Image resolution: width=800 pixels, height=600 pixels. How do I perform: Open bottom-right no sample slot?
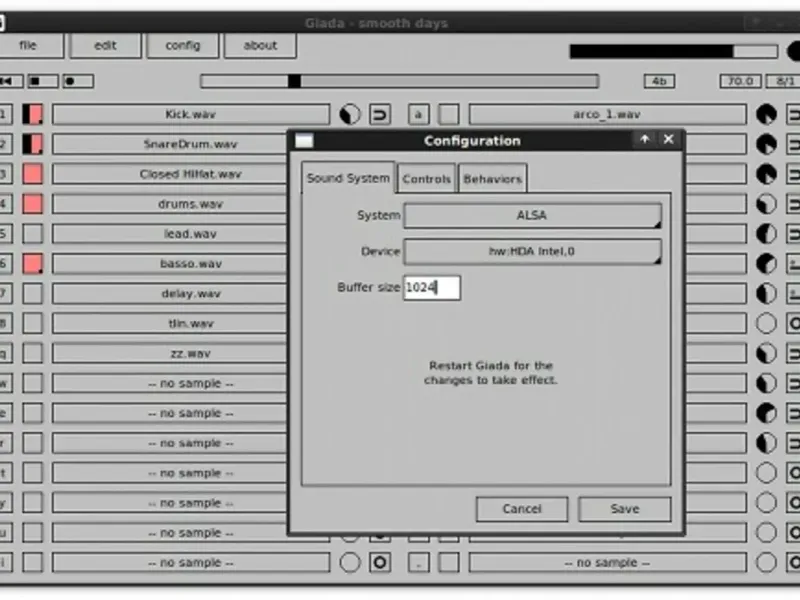(x=608, y=563)
